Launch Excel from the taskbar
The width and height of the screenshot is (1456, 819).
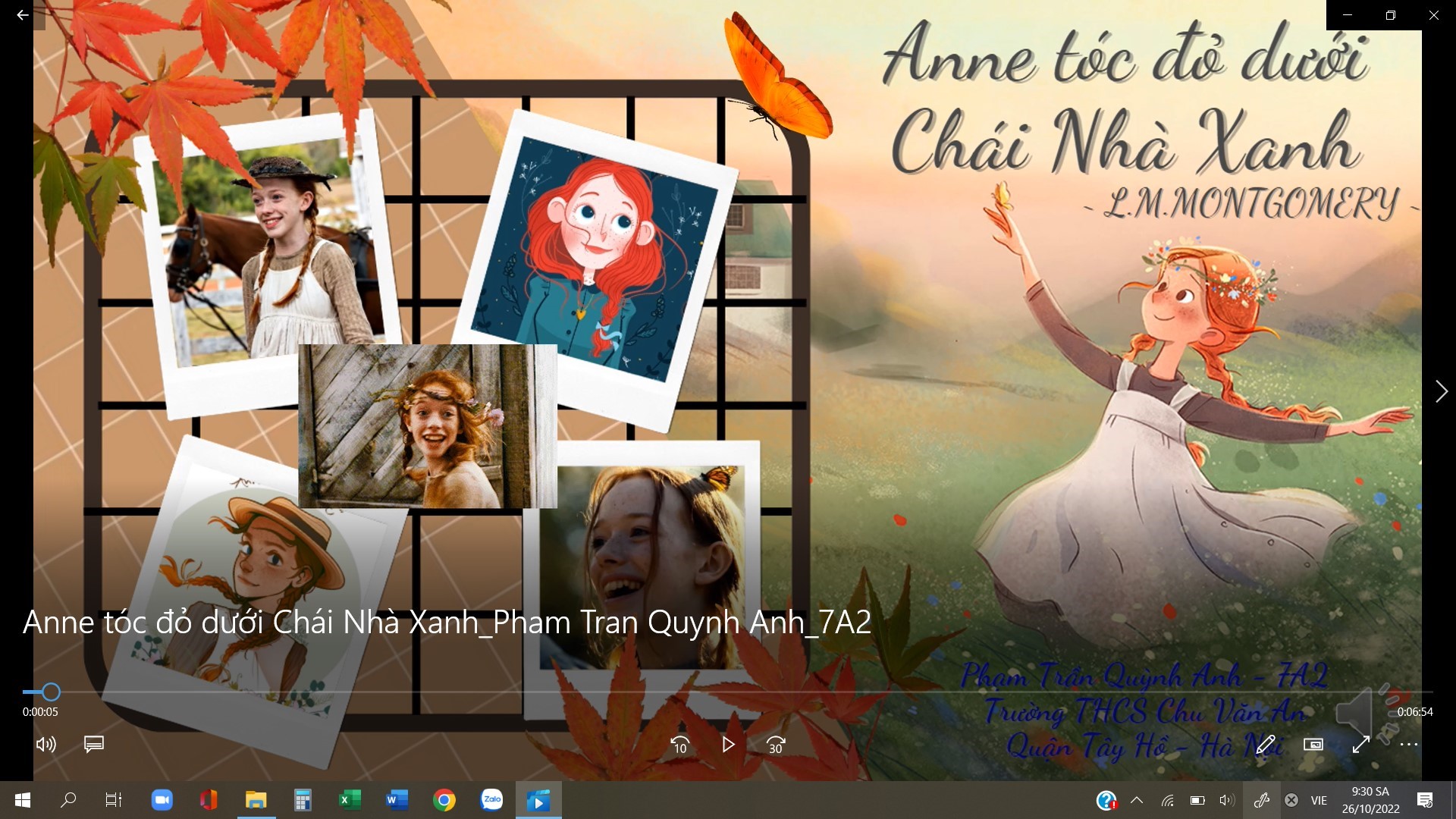point(350,800)
